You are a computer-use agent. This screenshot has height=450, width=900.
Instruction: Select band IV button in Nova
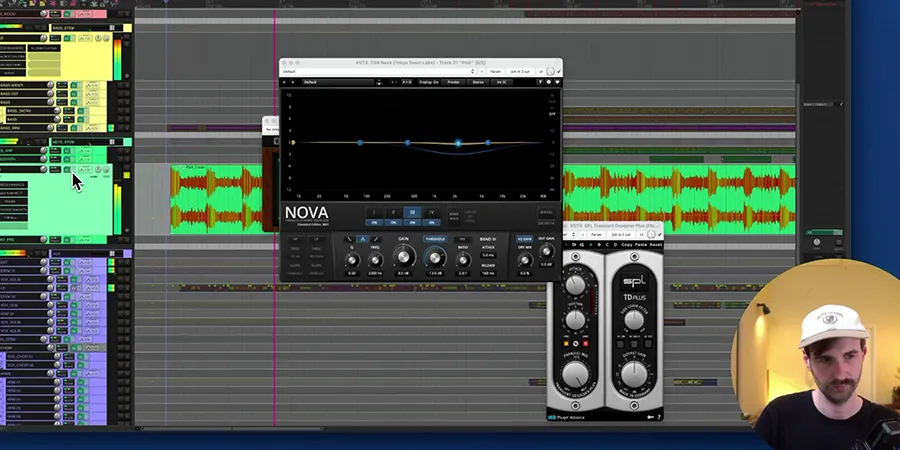432,212
